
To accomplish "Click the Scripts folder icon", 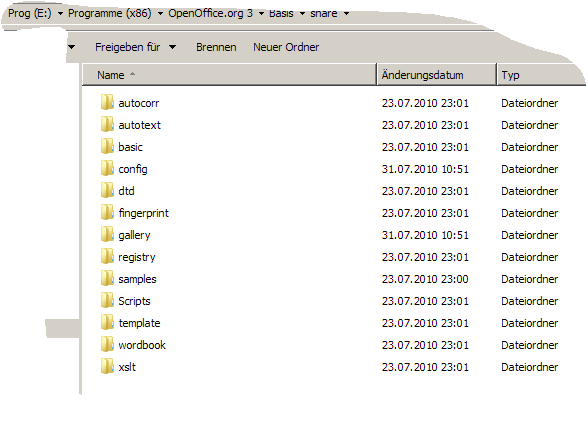I will (x=107, y=301).
